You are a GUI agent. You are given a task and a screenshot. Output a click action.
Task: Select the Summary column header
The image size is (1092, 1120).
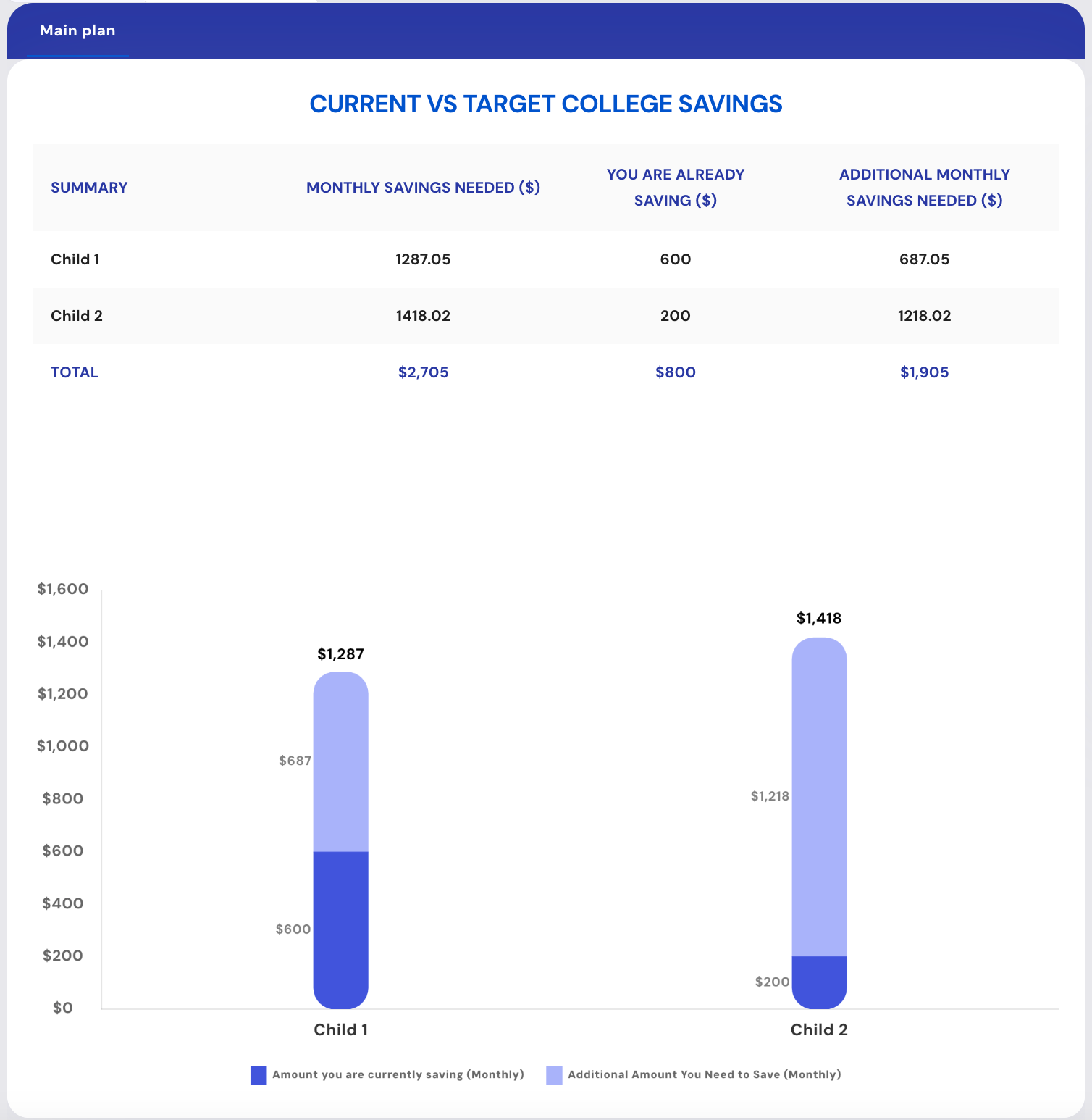[89, 188]
